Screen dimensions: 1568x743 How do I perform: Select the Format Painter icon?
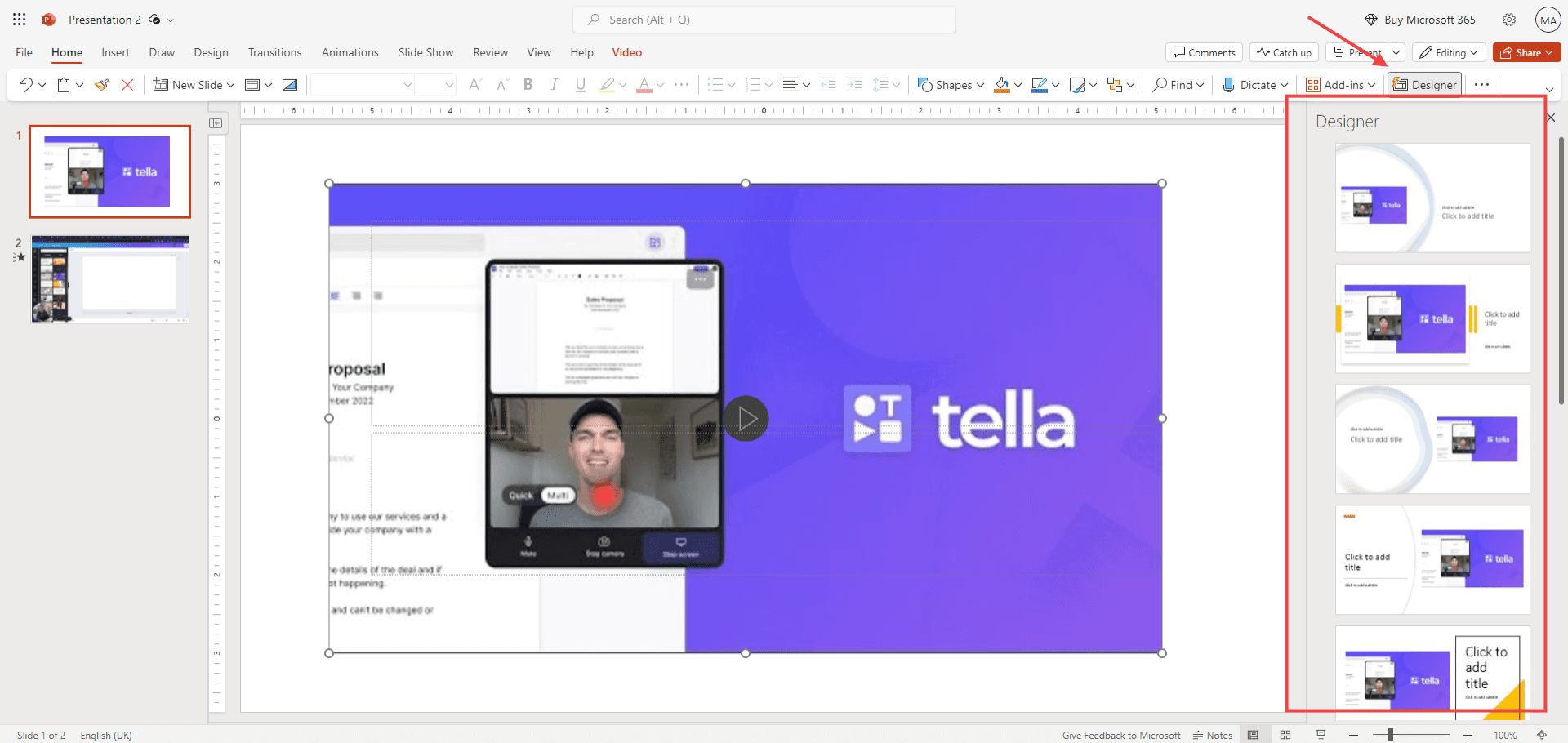102,84
